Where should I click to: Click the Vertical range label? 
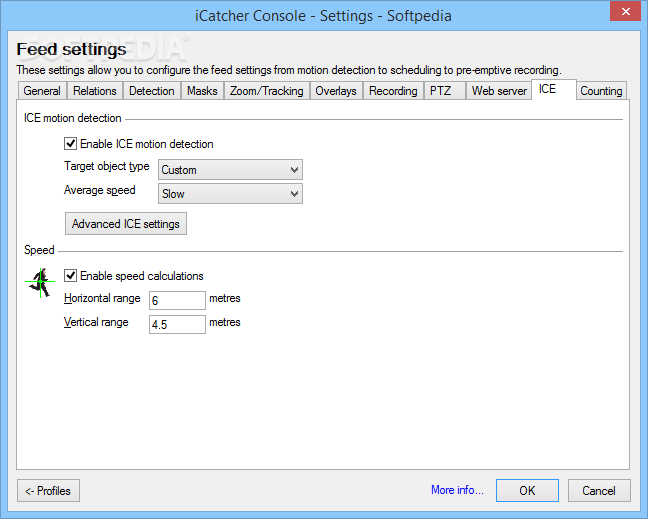pyautogui.click(x=96, y=322)
